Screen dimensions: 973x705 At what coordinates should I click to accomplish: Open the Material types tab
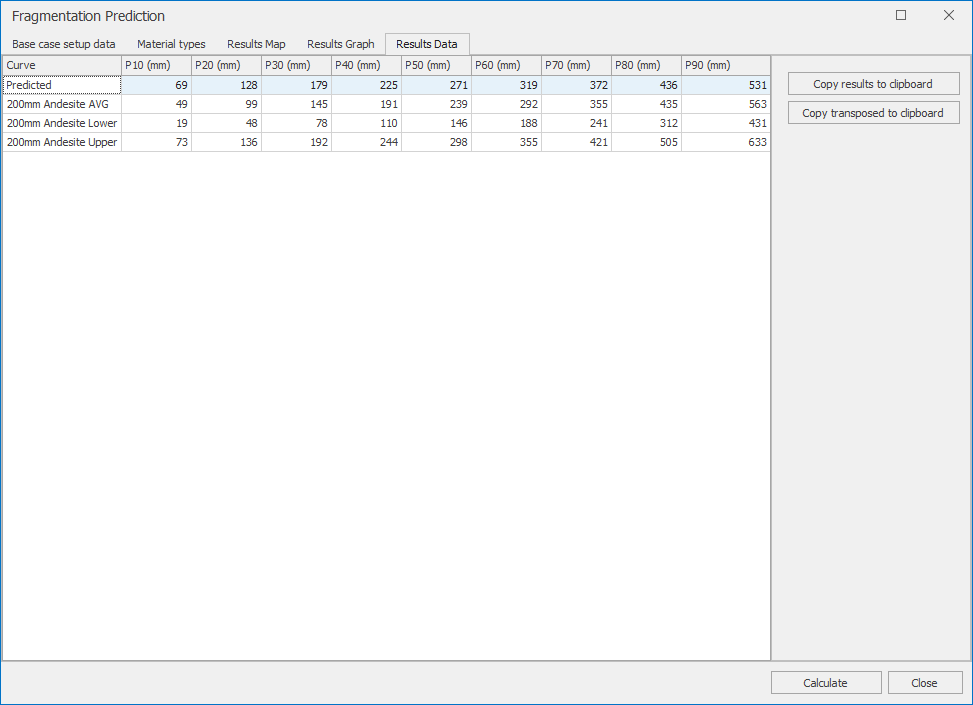[x=171, y=44]
